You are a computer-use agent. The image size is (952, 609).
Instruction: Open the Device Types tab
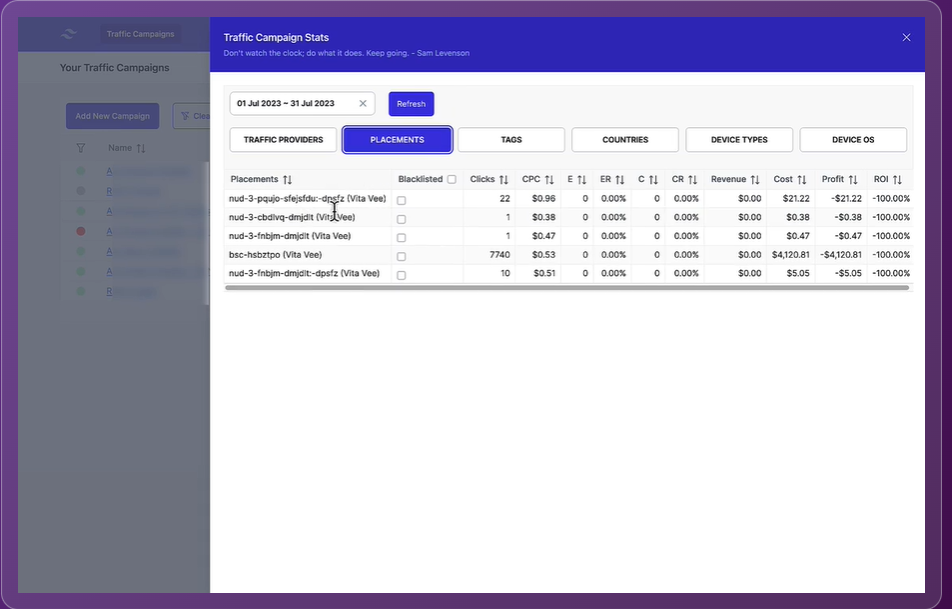pos(739,140)
